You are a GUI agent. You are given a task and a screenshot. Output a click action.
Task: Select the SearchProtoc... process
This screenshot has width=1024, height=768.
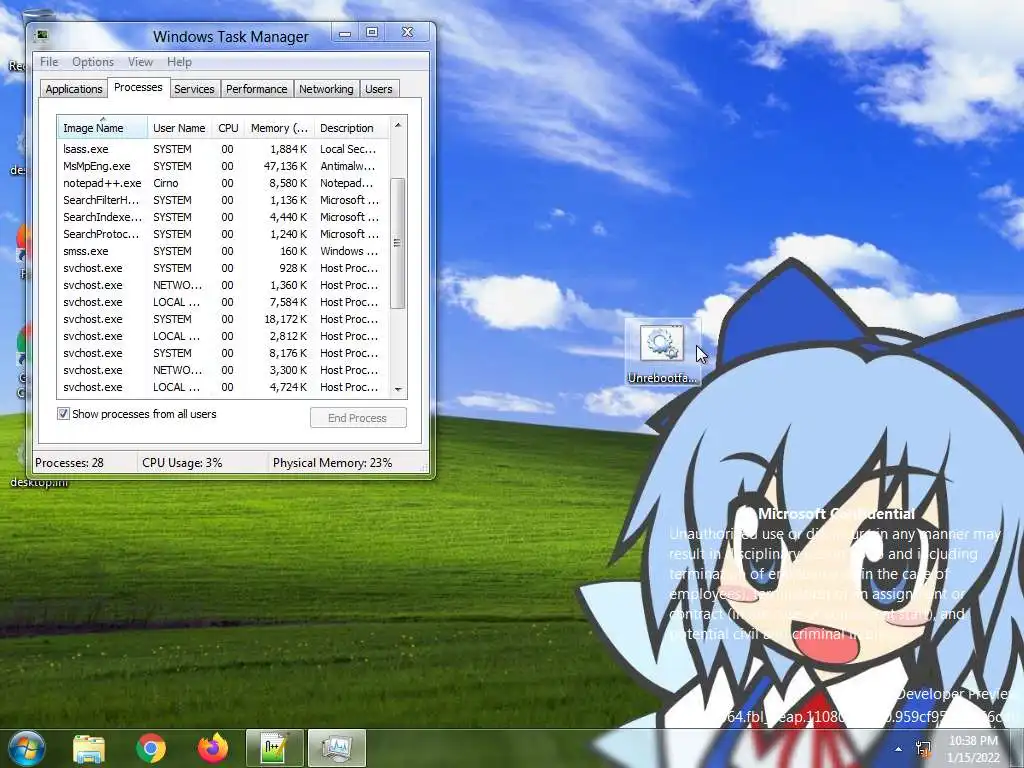tap(222, 234)
